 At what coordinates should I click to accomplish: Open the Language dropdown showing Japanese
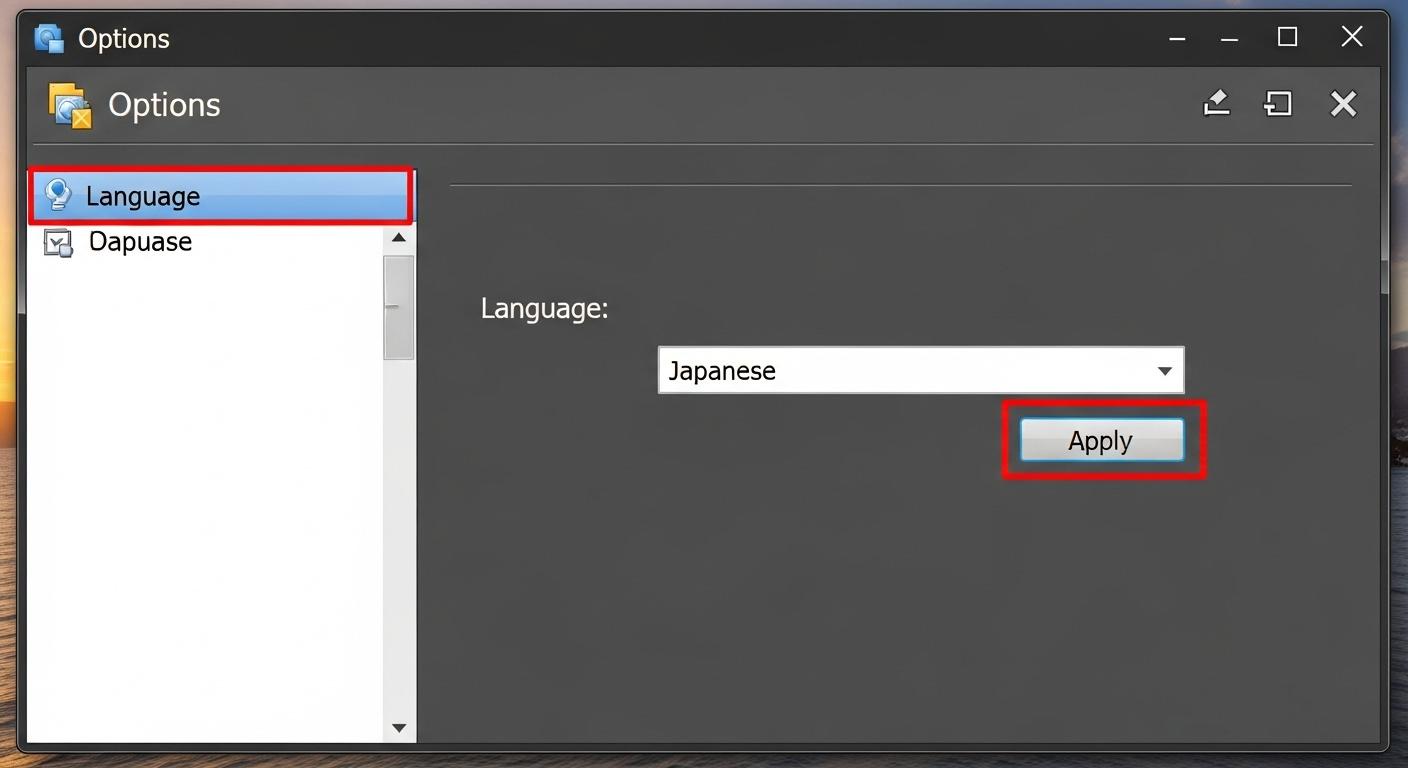pos(920,370)
